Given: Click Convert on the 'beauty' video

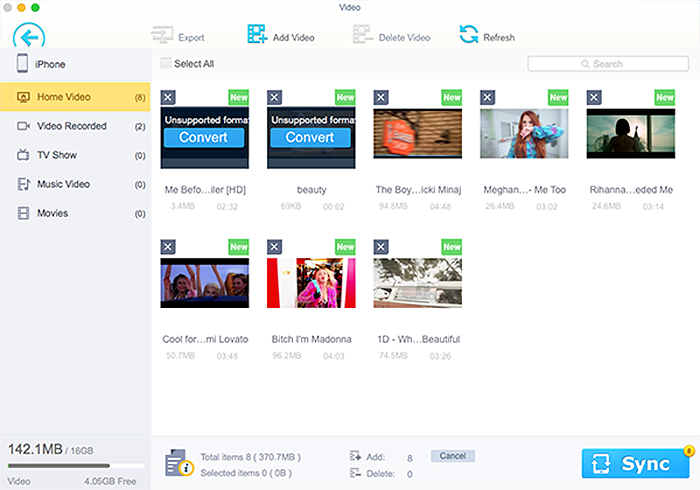Looking at the screenshot, I should click(x=310, y=137).
